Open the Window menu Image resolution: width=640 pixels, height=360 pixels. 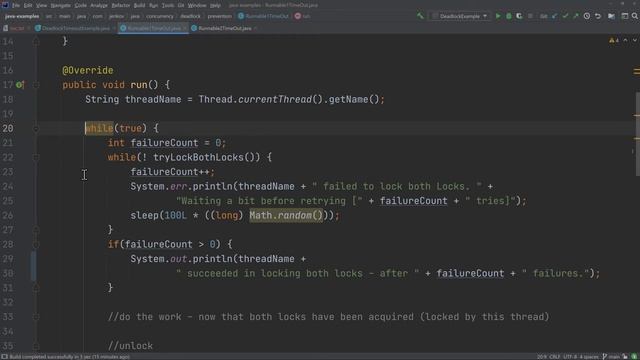pyautogui.click(x=197, y=5)
